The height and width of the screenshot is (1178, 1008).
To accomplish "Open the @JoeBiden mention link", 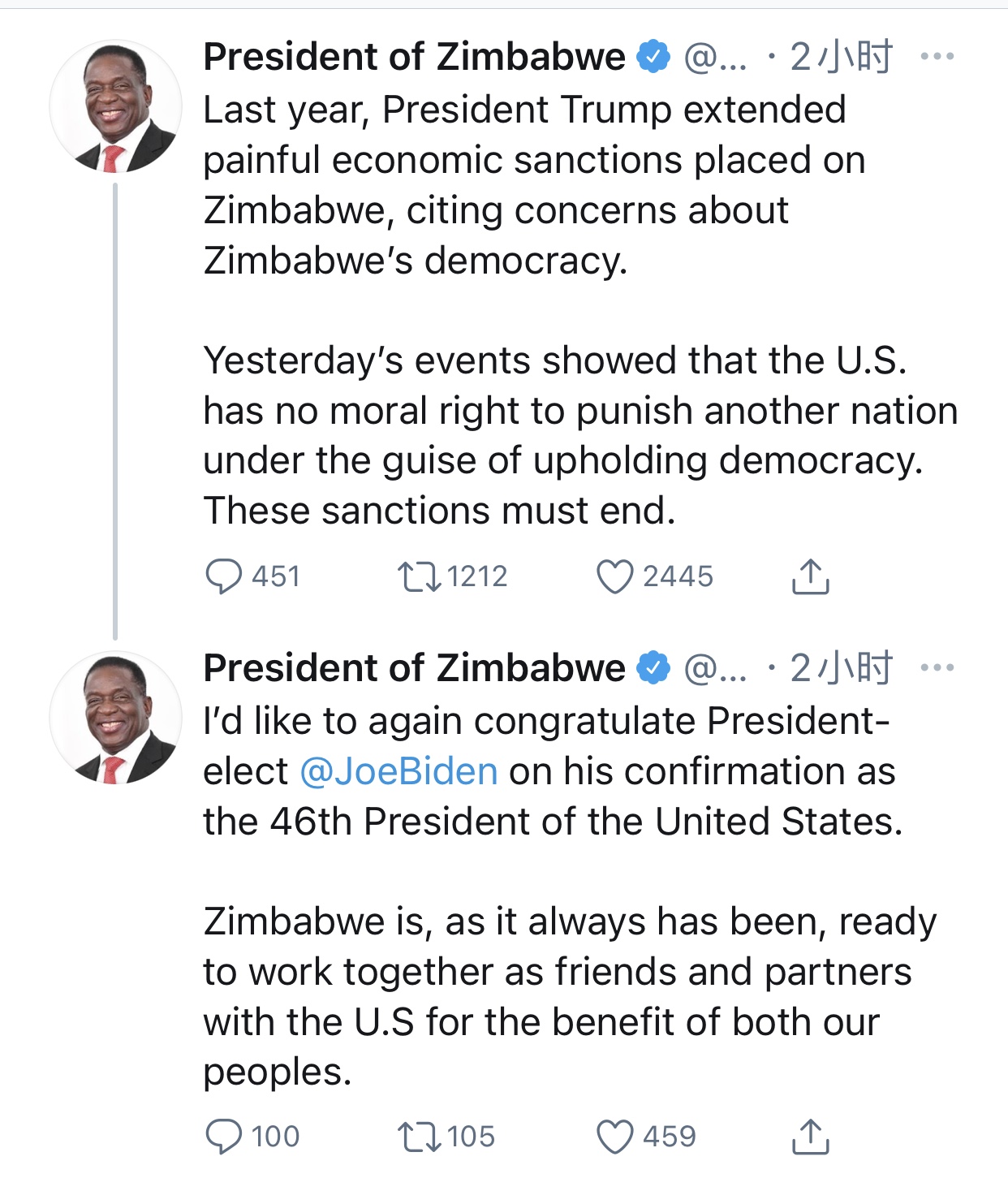I will coord(398,771).
